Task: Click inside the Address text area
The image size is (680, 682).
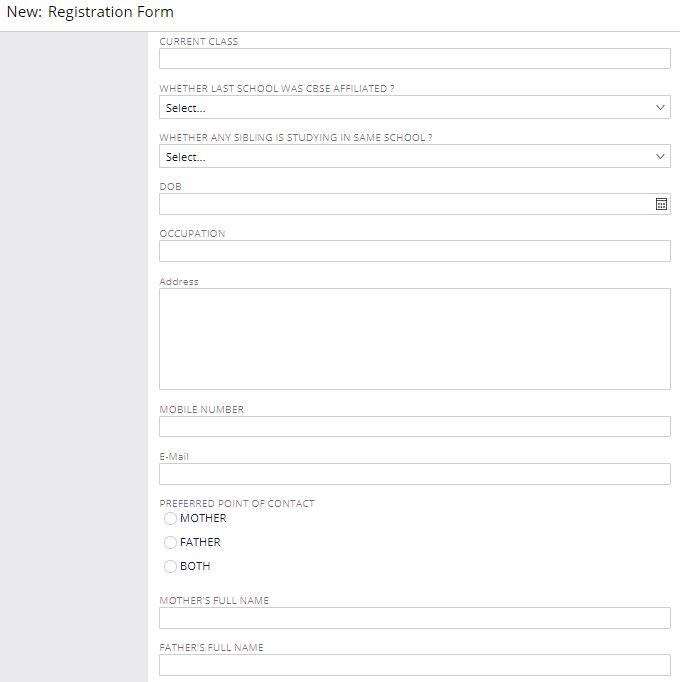Action: pos(415,339)
